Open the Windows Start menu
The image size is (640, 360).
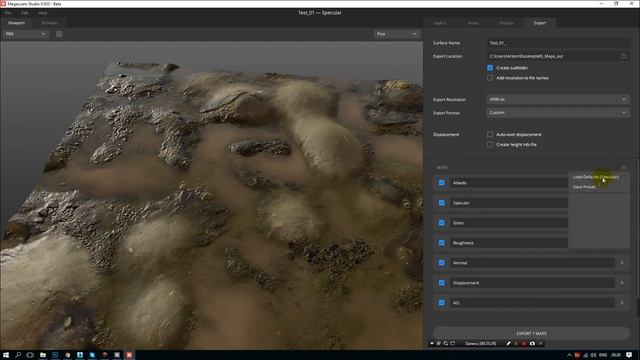(x=6, y=355)
